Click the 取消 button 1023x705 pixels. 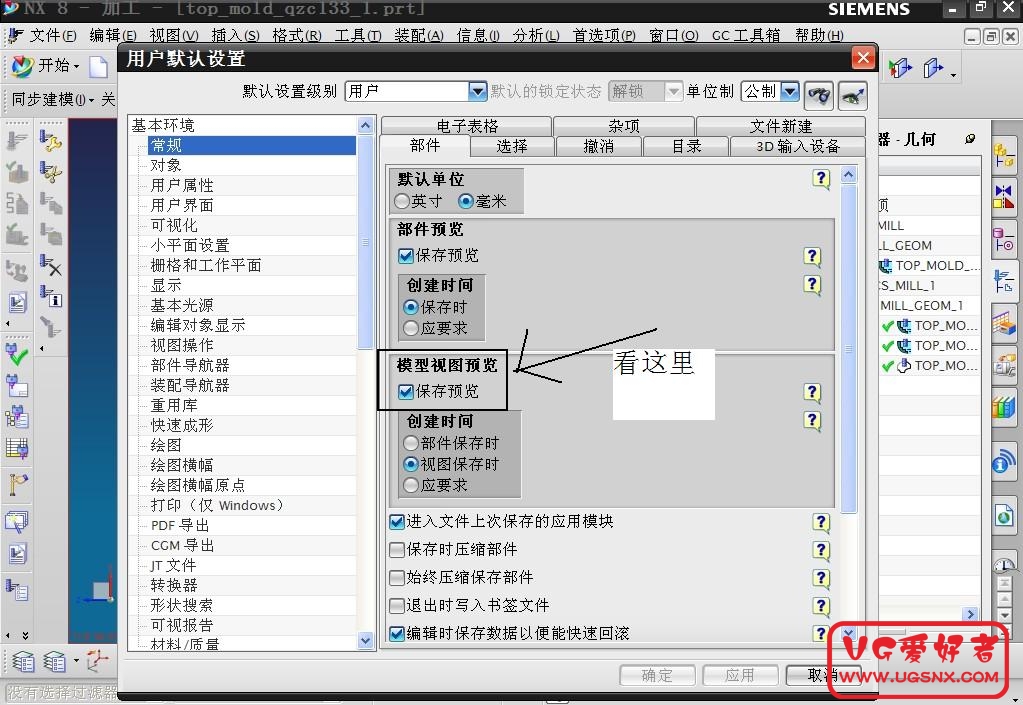823,675
